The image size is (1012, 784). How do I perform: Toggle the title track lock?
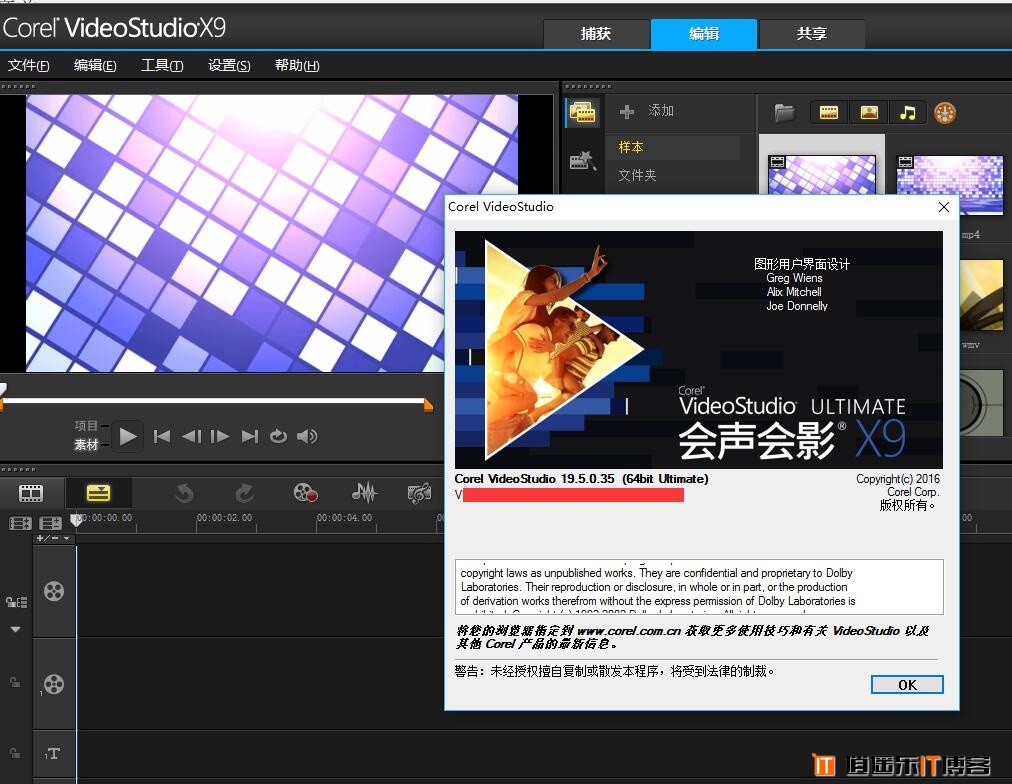point(14,752)
